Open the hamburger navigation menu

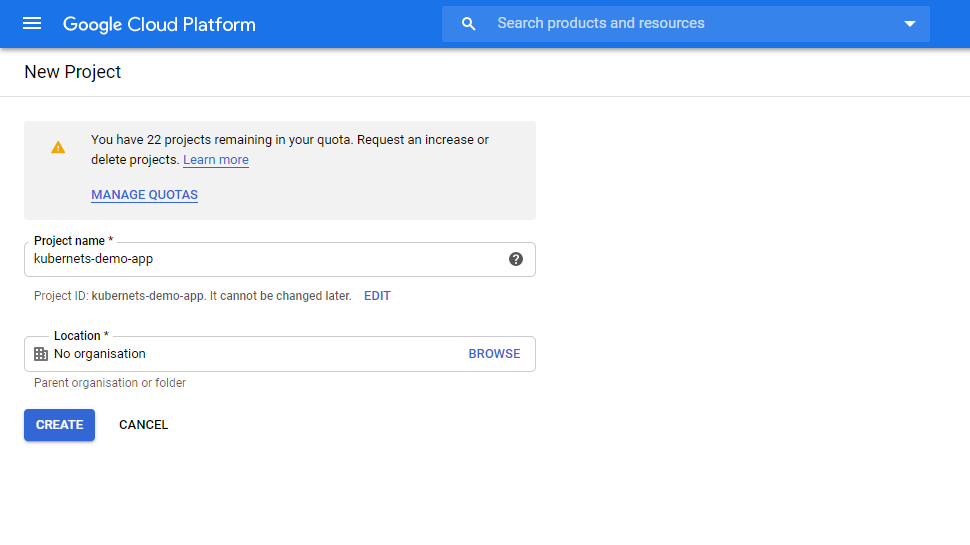(32, 24)
